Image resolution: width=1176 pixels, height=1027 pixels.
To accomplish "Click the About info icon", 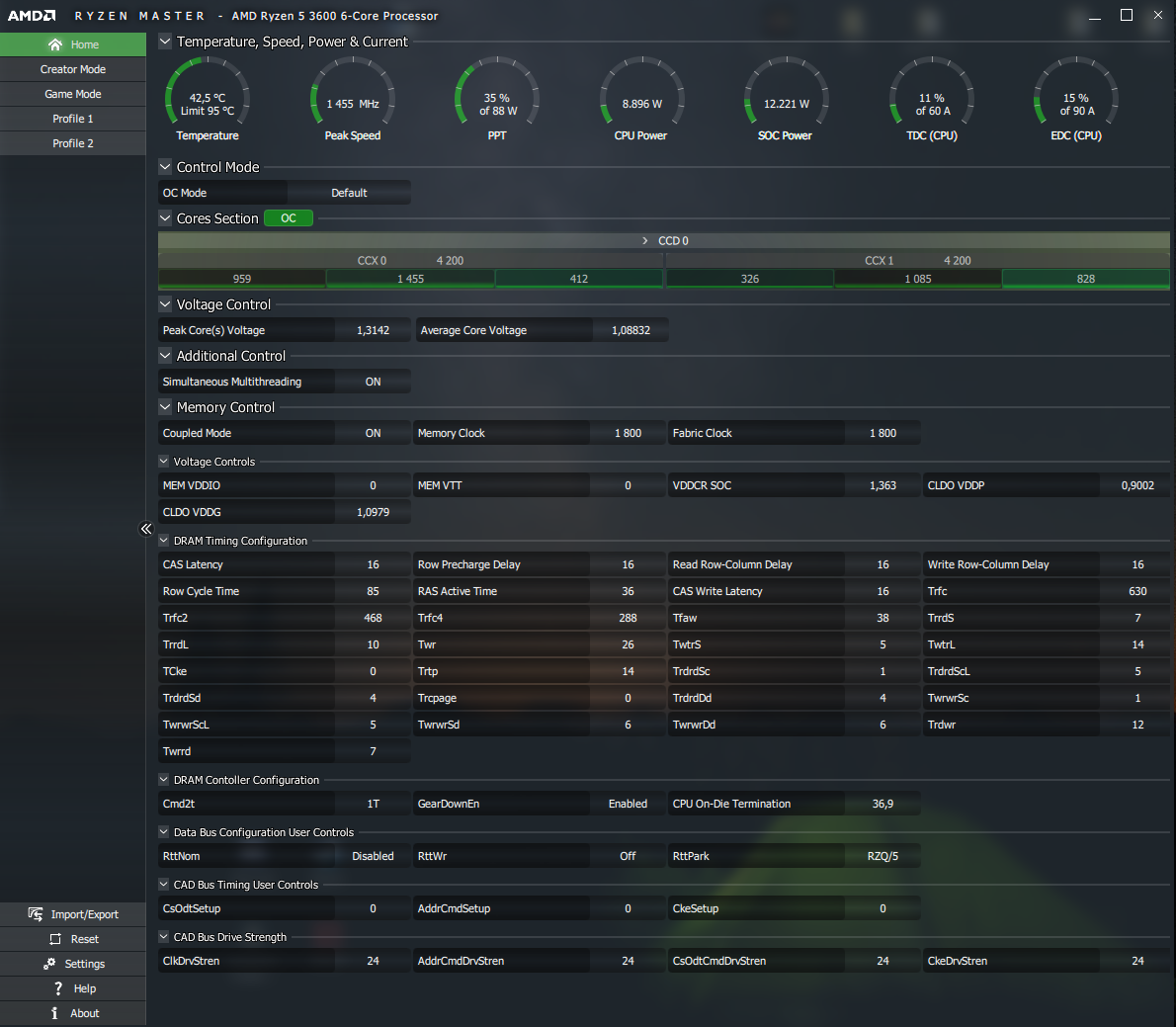I will pyautogui.click(x=54, y=1013).
